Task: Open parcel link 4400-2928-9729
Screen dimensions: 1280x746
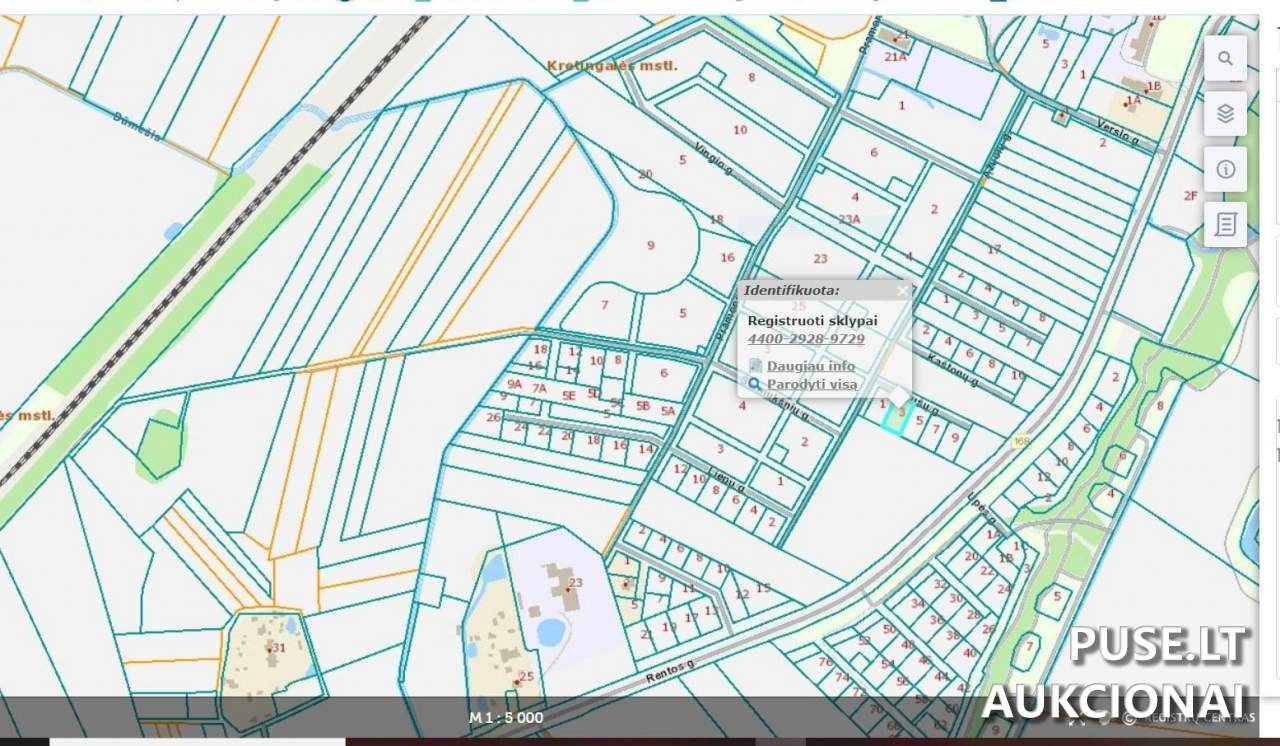Action: click(806, 339)
